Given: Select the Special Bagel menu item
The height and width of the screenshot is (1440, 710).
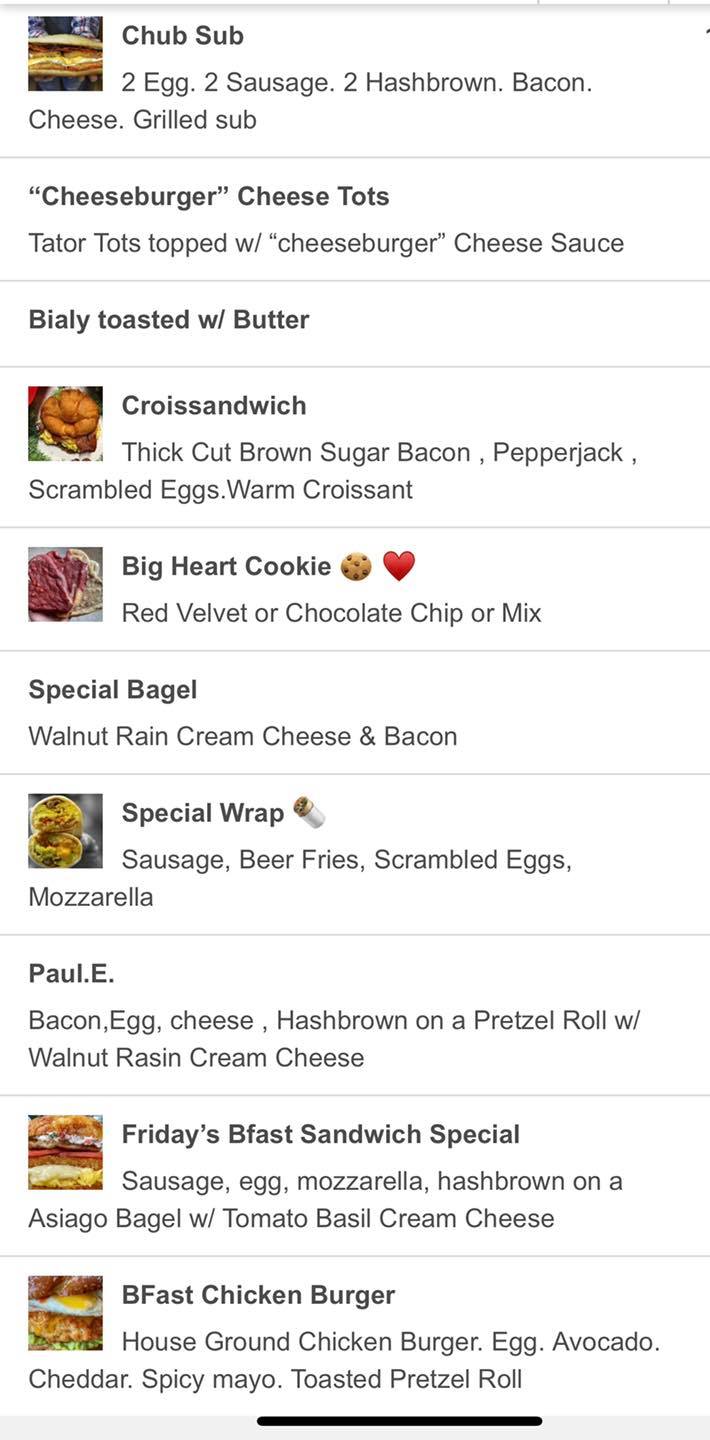Looking at the screenshot, I should point(113,690).
